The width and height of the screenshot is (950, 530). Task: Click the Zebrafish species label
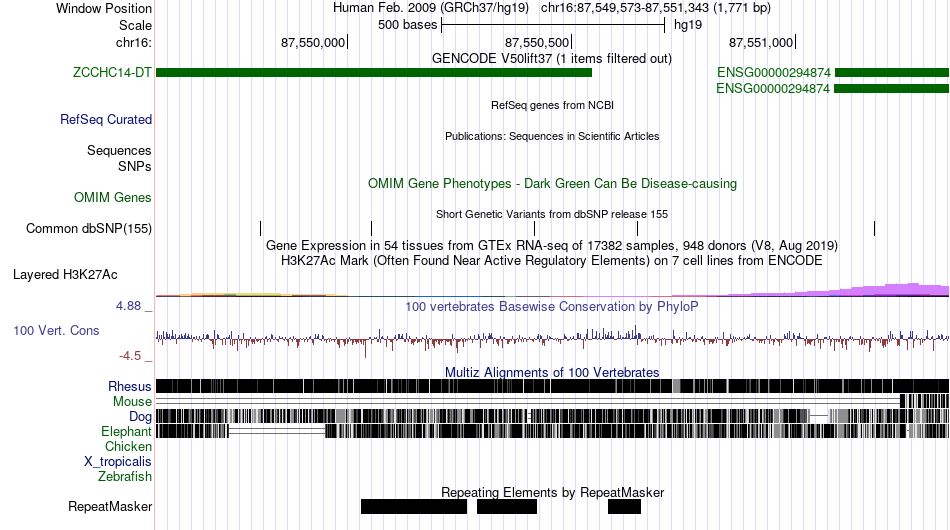click(x=125, y=477)
